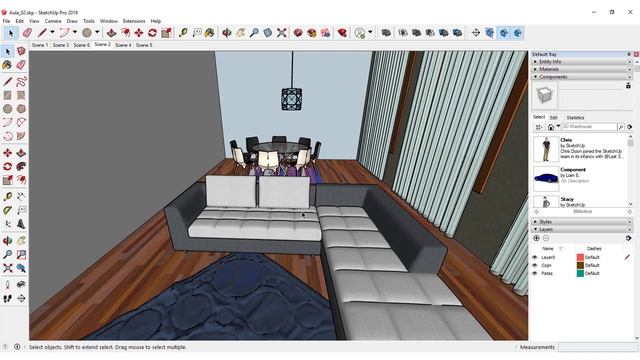Select the Push/Pull tool in top toolbar
This screenshot has width=640, height=360.
(x=111, y=33)
